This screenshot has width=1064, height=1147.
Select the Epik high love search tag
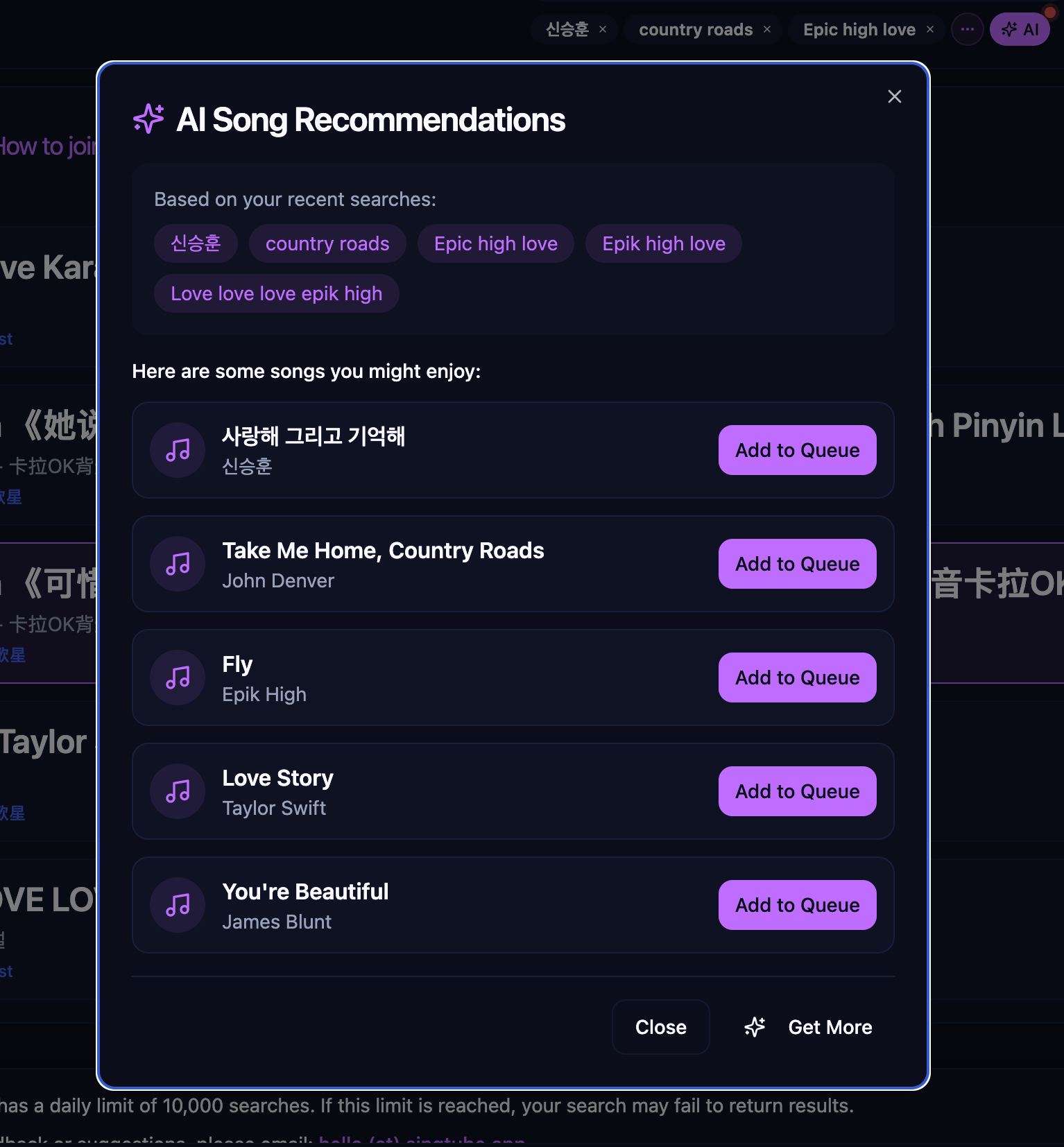663,243
